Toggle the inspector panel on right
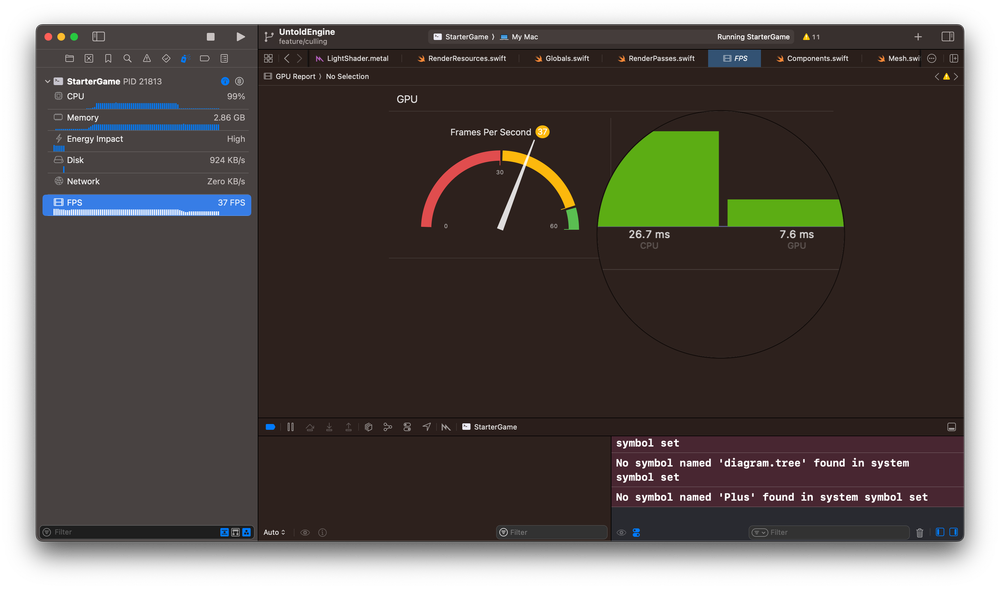This screenshot has width=1000, height=589. click(x=948, y=37)
